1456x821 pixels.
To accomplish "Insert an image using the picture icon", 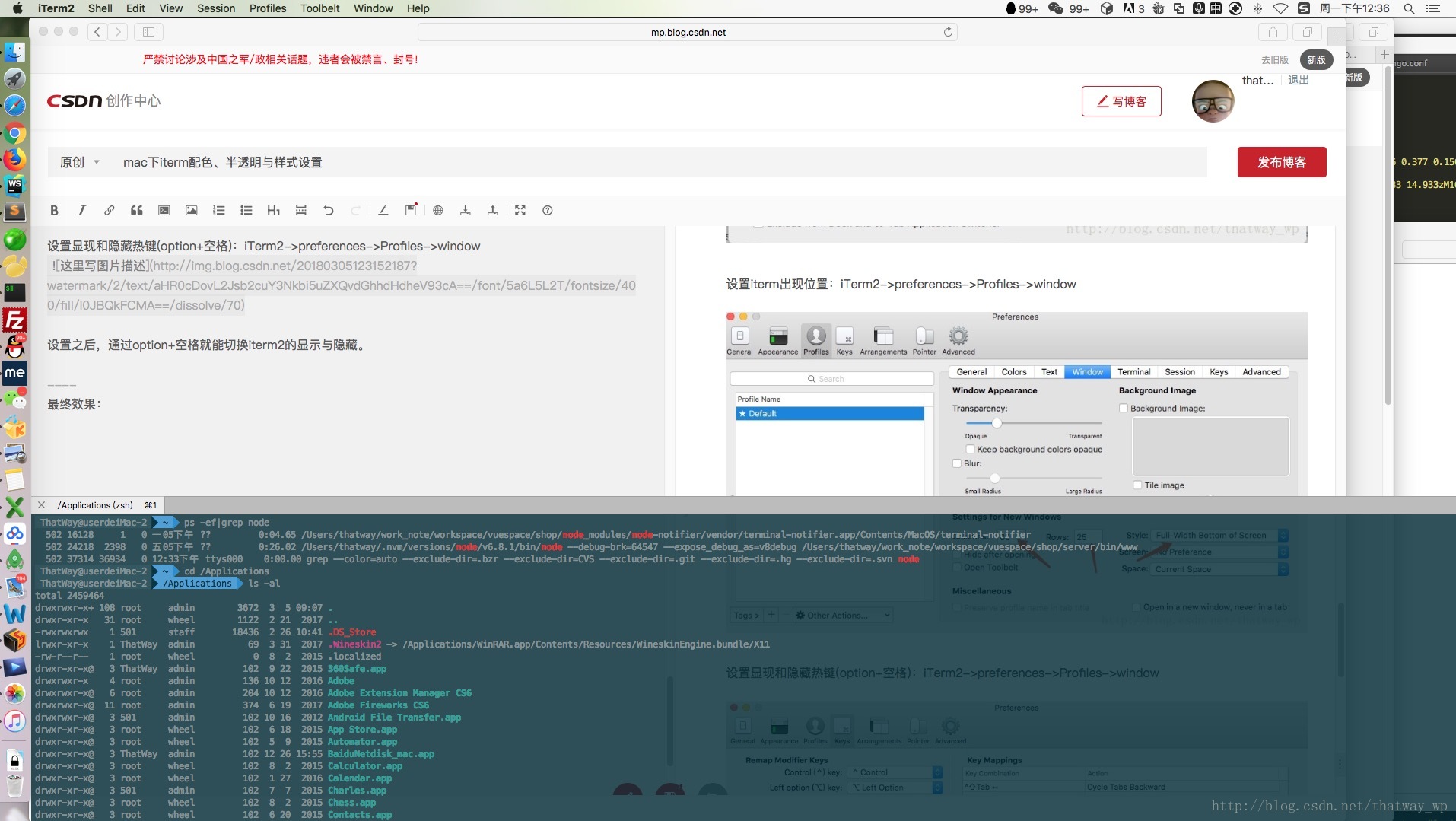I will click(191, 211).
